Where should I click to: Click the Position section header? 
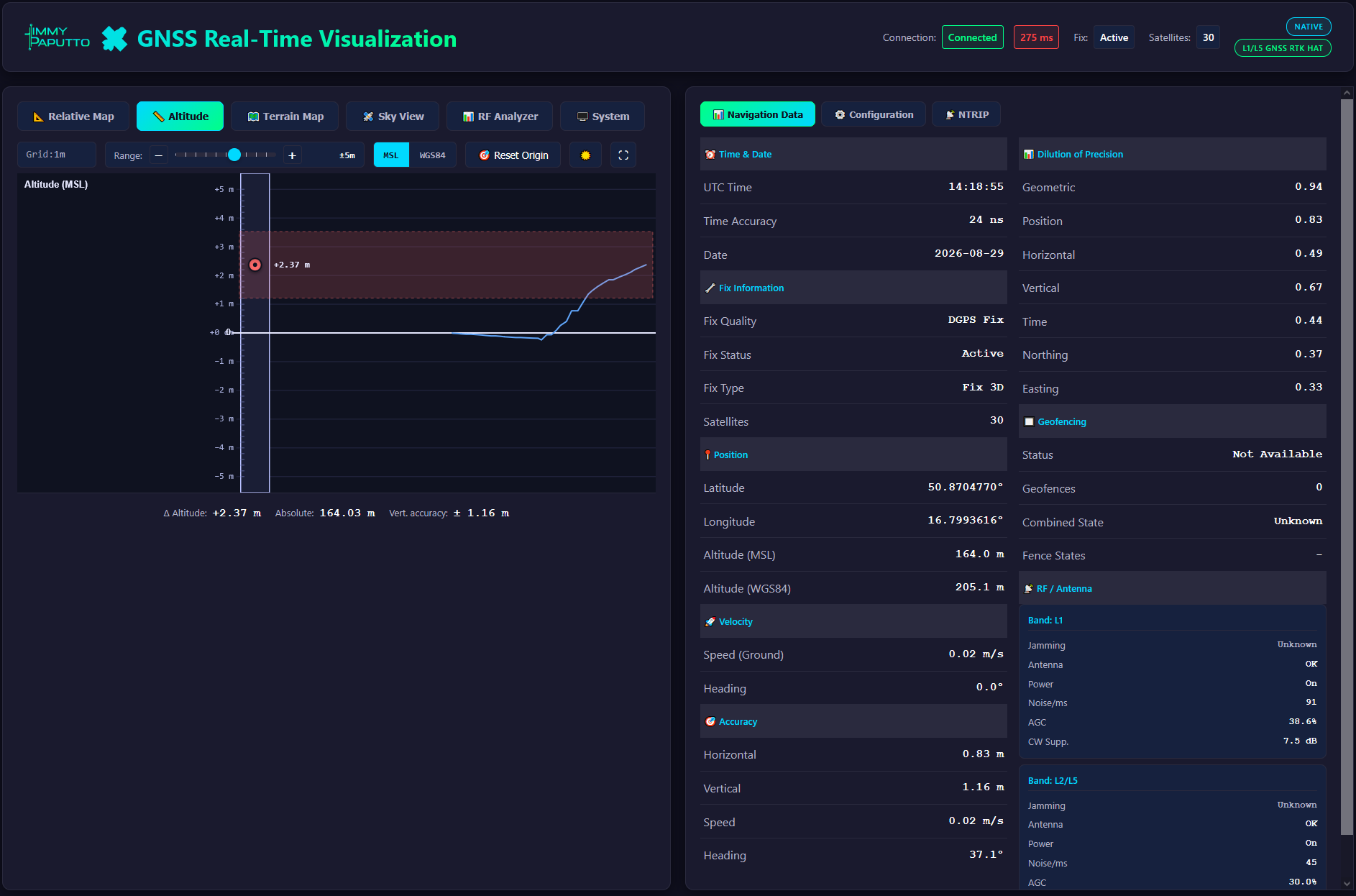click(x=853, y=454)
